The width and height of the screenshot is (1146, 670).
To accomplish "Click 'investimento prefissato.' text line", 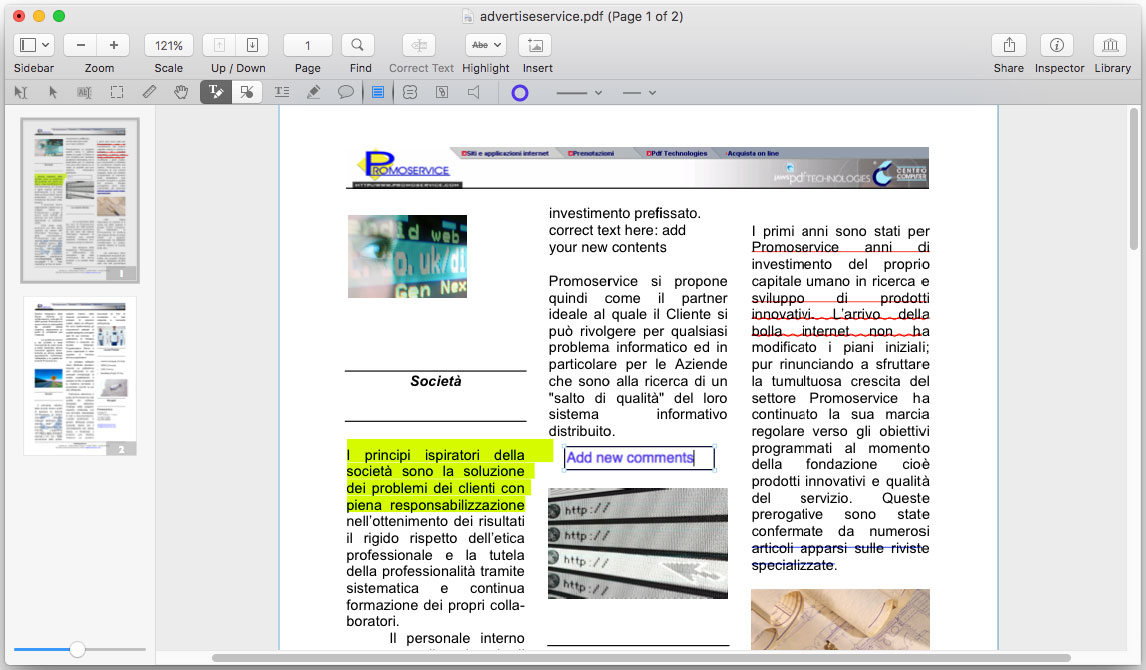I will coord(625,213).
